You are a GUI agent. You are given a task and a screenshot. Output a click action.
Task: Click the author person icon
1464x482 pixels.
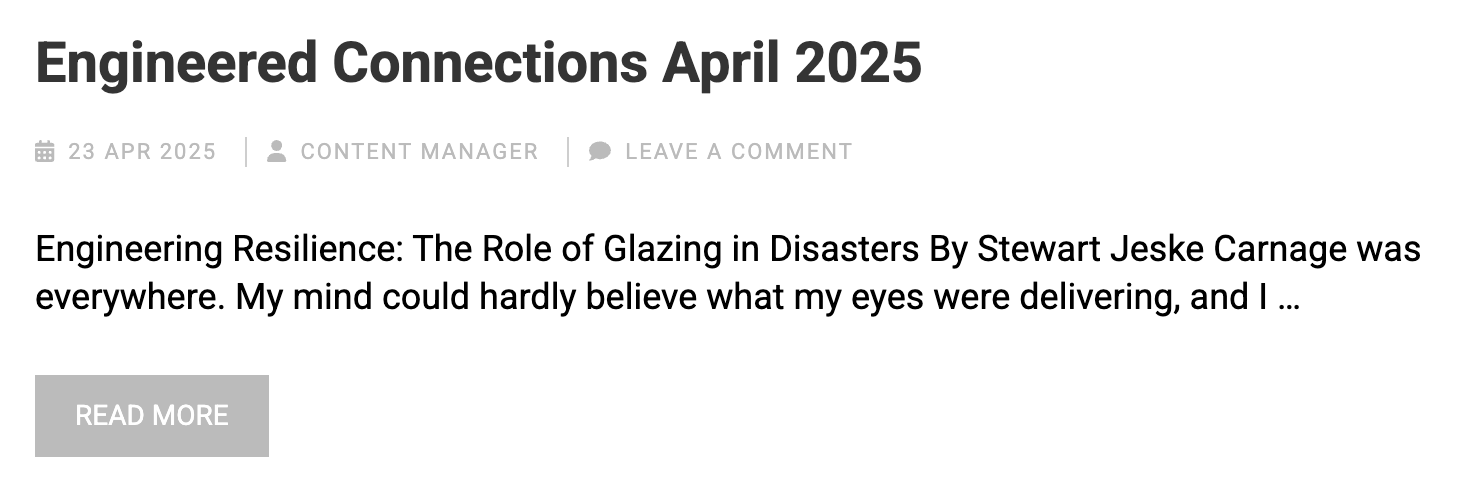277,152
